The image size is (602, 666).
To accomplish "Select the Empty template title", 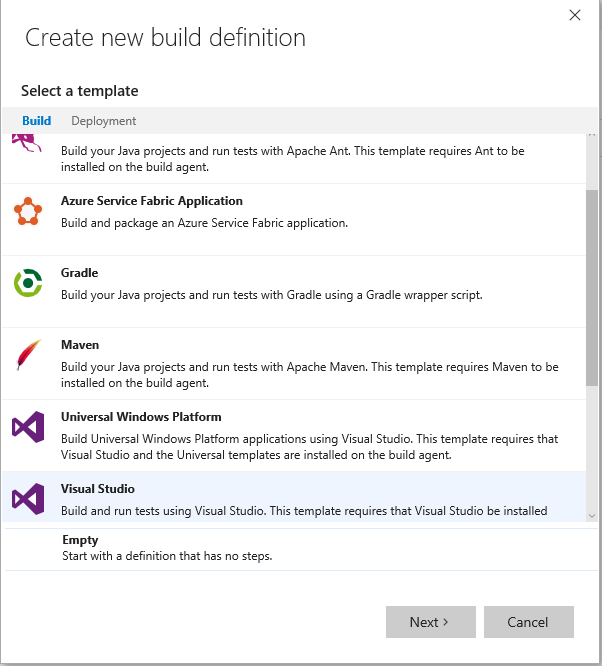I will click(80, 540).
